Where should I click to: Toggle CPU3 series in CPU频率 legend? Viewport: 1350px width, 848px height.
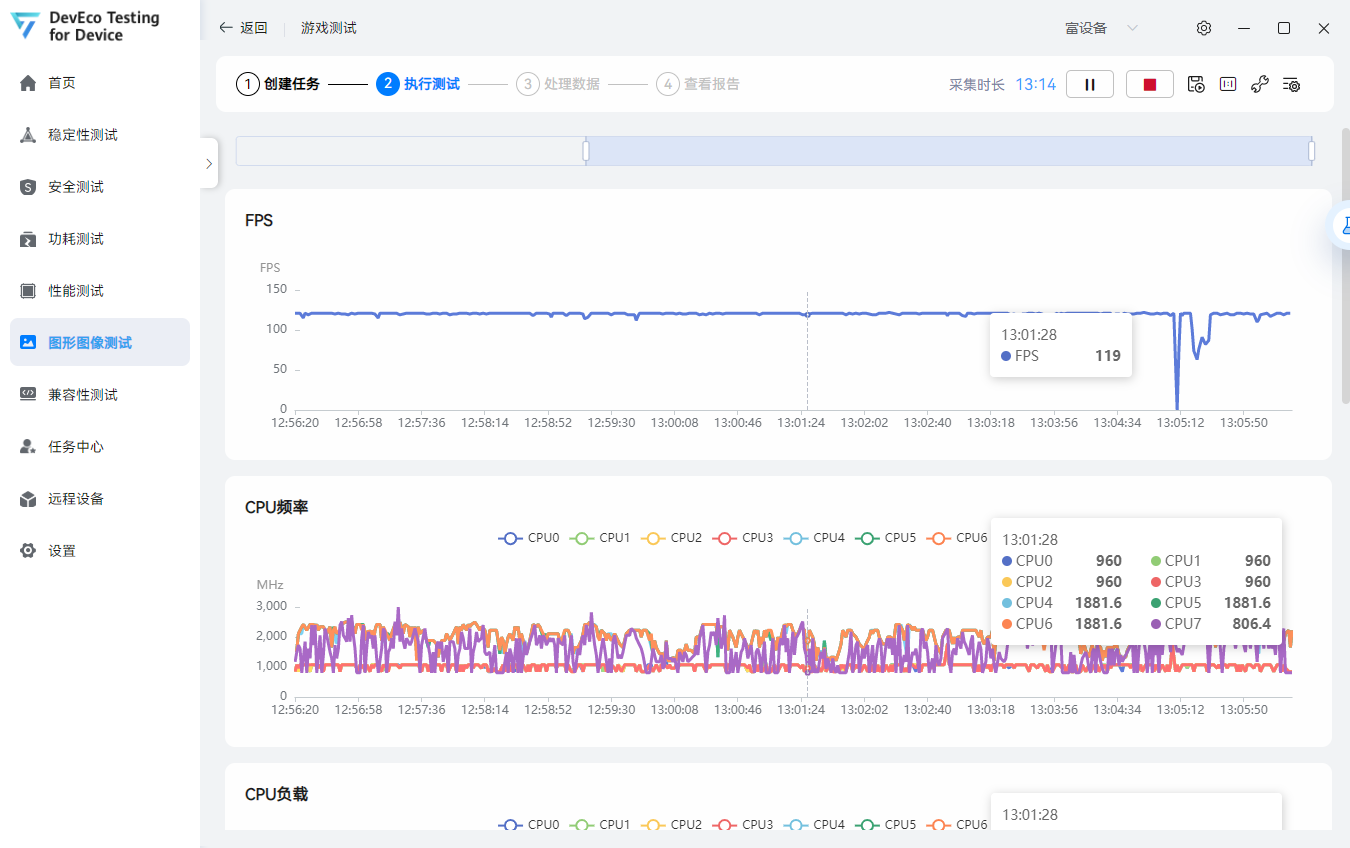(743, 538)
